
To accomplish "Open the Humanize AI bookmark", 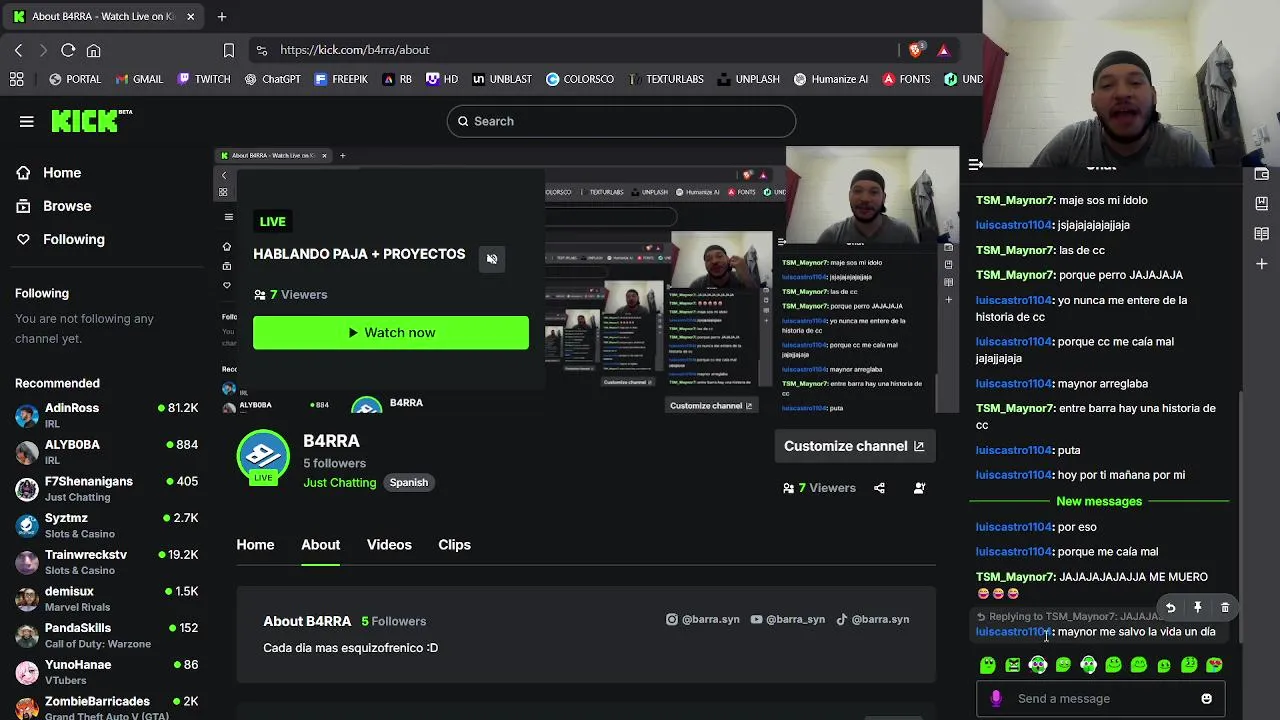I will point(831,79).
